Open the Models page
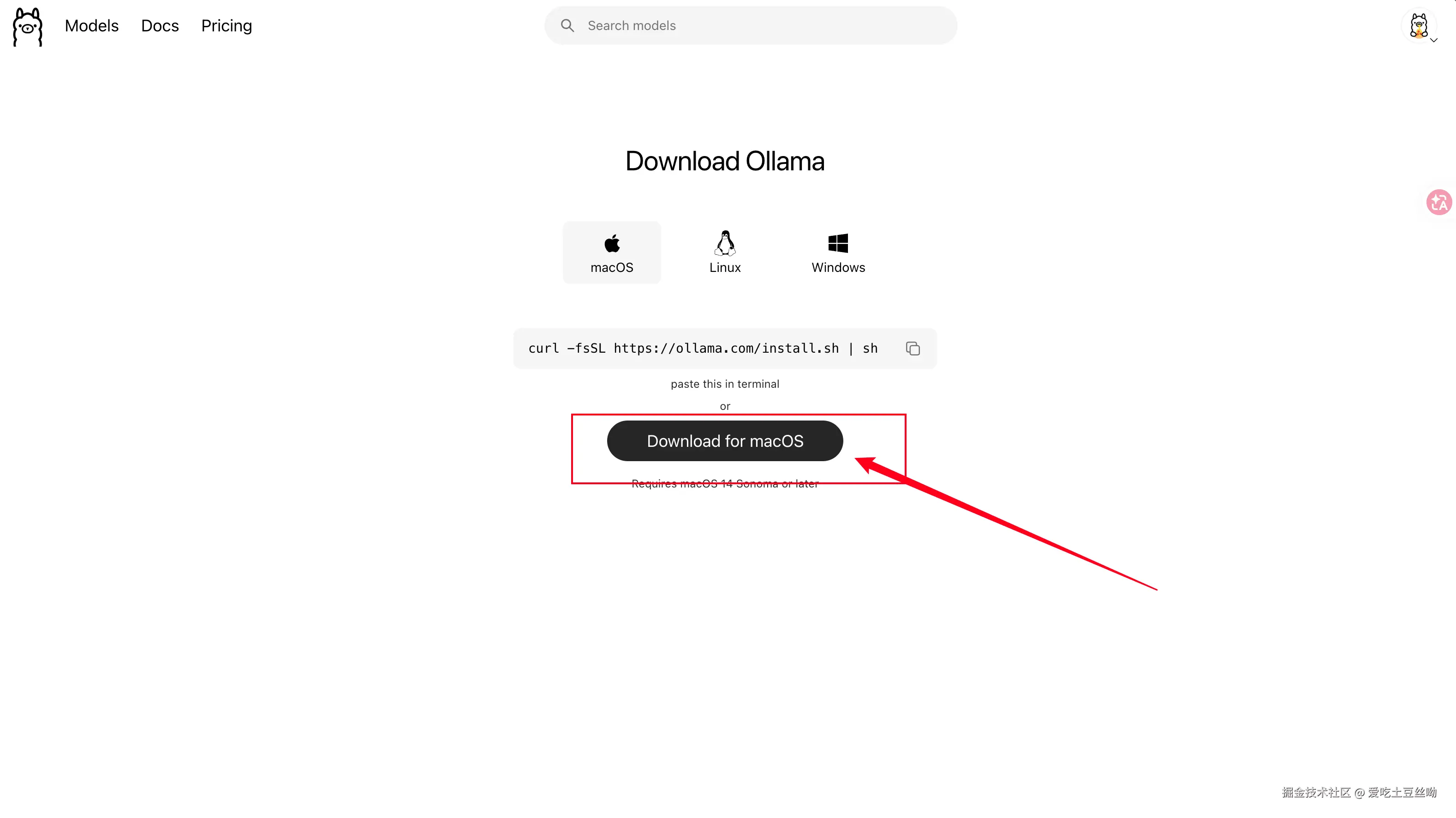Image resolution: width=1456 pixels, height=818 pixels. pyautogui.click(x=91, y=25)
